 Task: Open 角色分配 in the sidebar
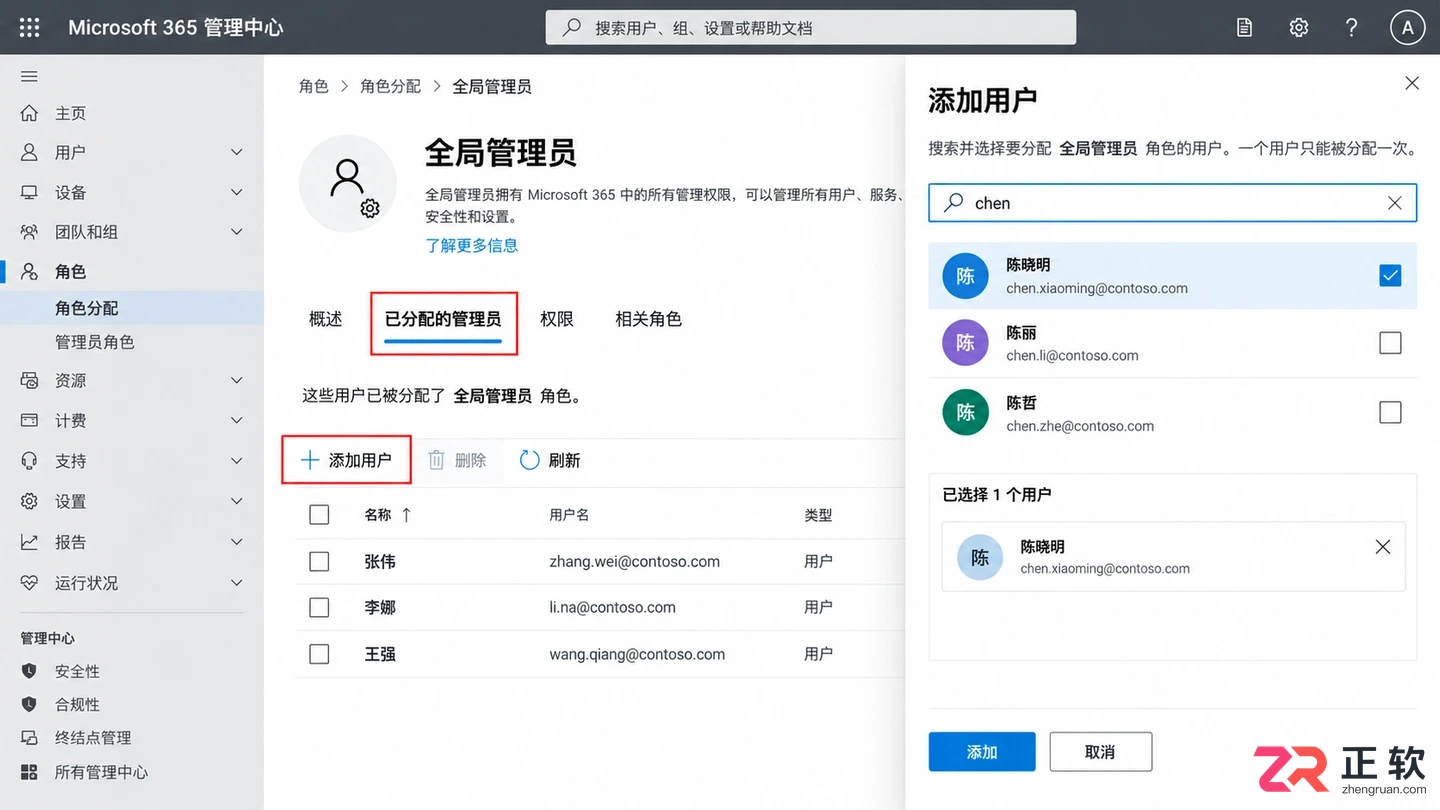(132, 308)
